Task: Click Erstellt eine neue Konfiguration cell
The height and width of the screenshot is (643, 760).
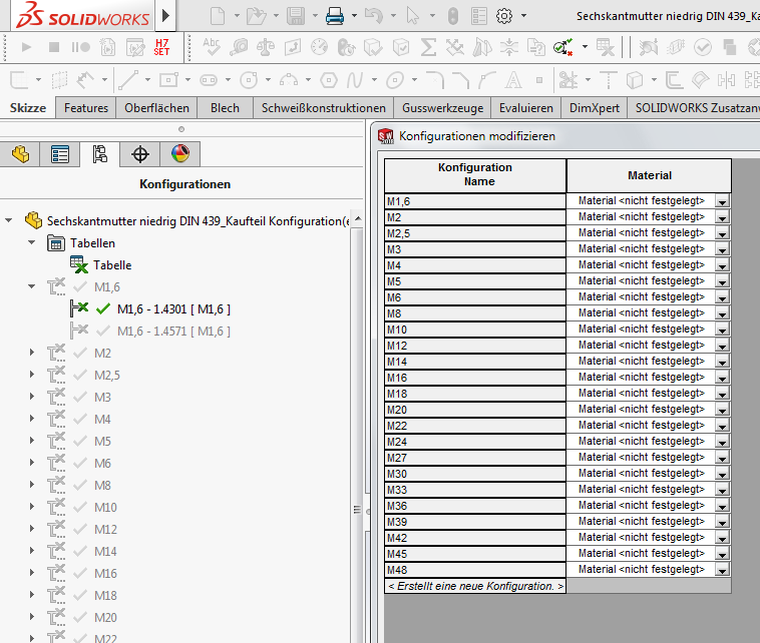Action: click(475, 586)
